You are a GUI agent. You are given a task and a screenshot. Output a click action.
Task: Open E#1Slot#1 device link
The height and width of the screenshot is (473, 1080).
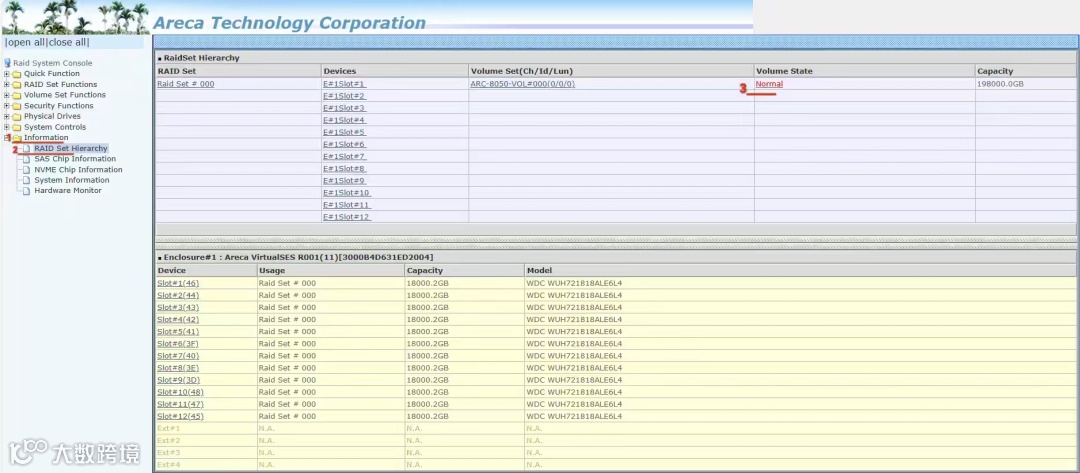click(x=344, y=84)
